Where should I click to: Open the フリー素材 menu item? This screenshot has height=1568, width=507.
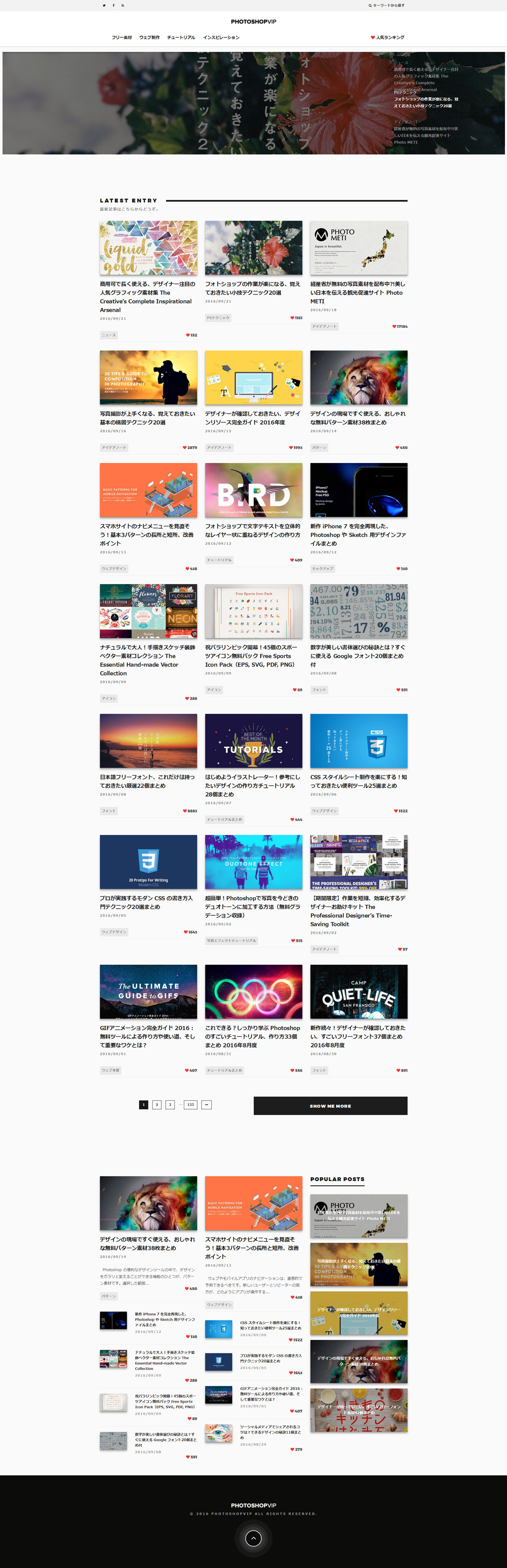(x=122, y=38)
